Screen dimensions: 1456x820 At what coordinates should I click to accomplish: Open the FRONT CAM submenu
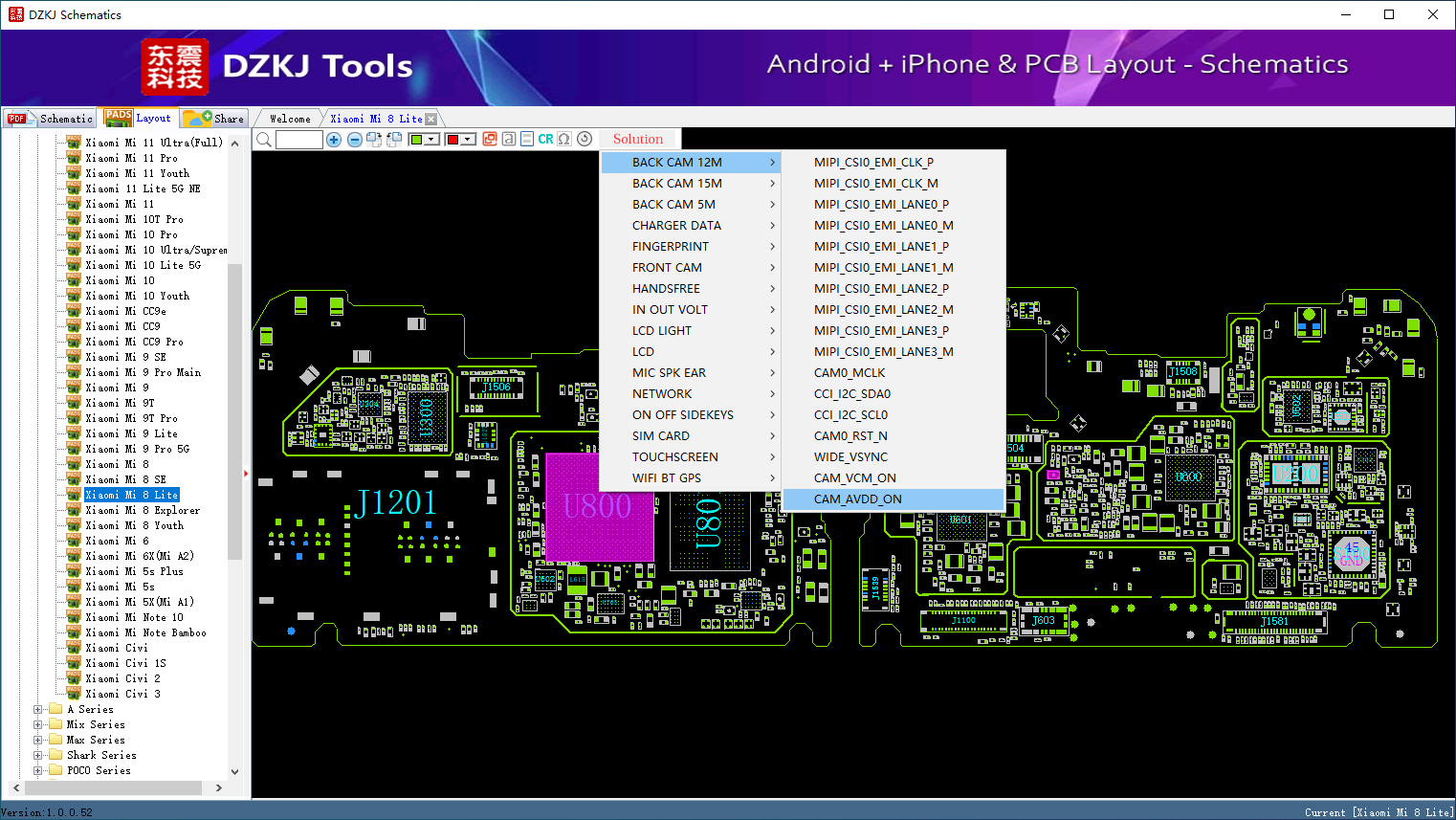point(691,268)
